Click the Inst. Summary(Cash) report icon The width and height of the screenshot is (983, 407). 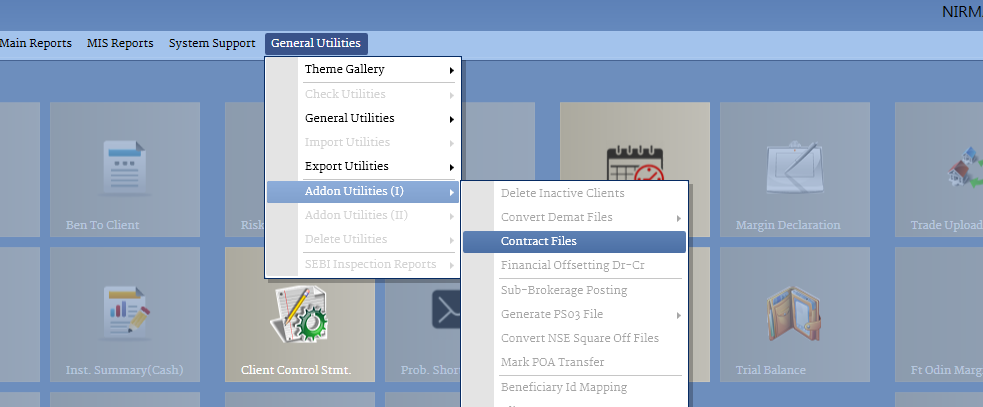(x=124, y=312)
